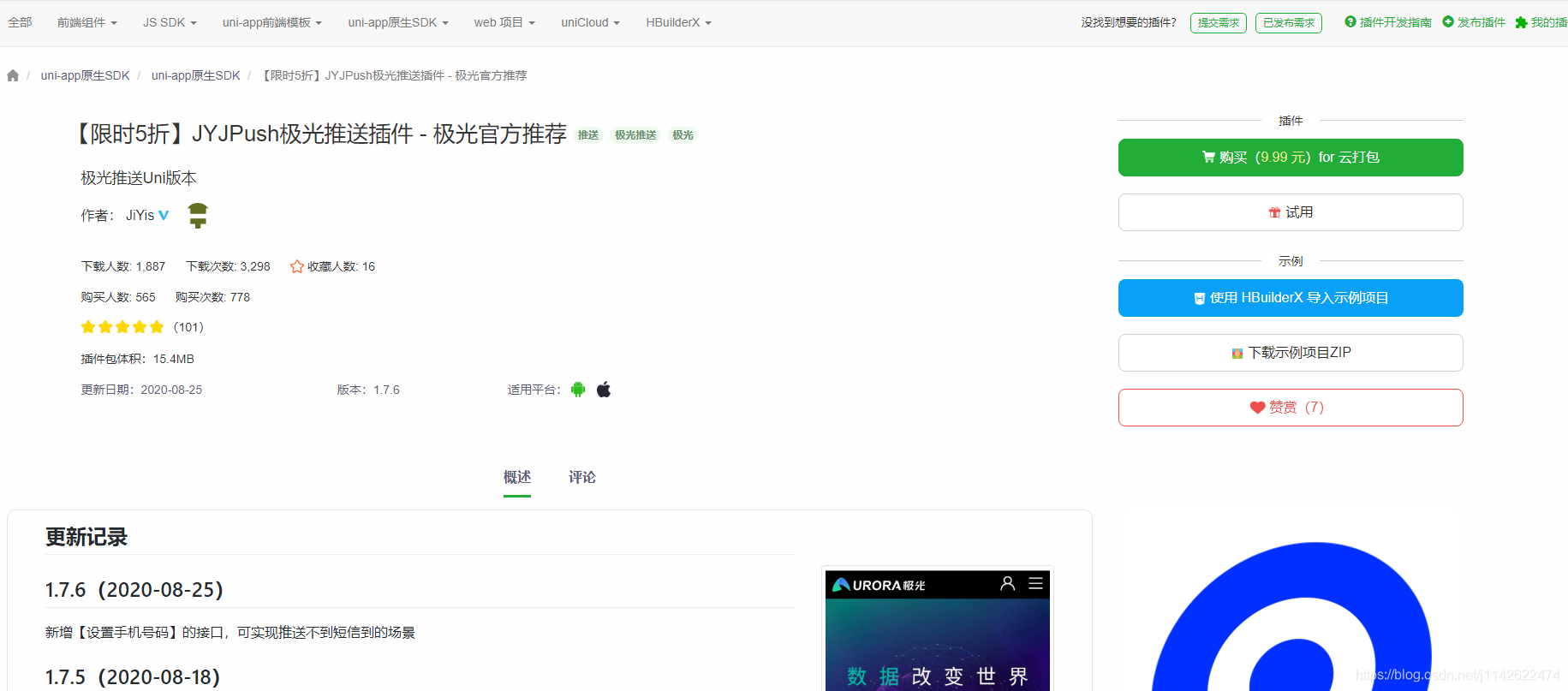The height and width of the screenshot is (691, 1568).
Task: Click the Android platform icon
Action: pyautogui.click(x=578, y=390)
